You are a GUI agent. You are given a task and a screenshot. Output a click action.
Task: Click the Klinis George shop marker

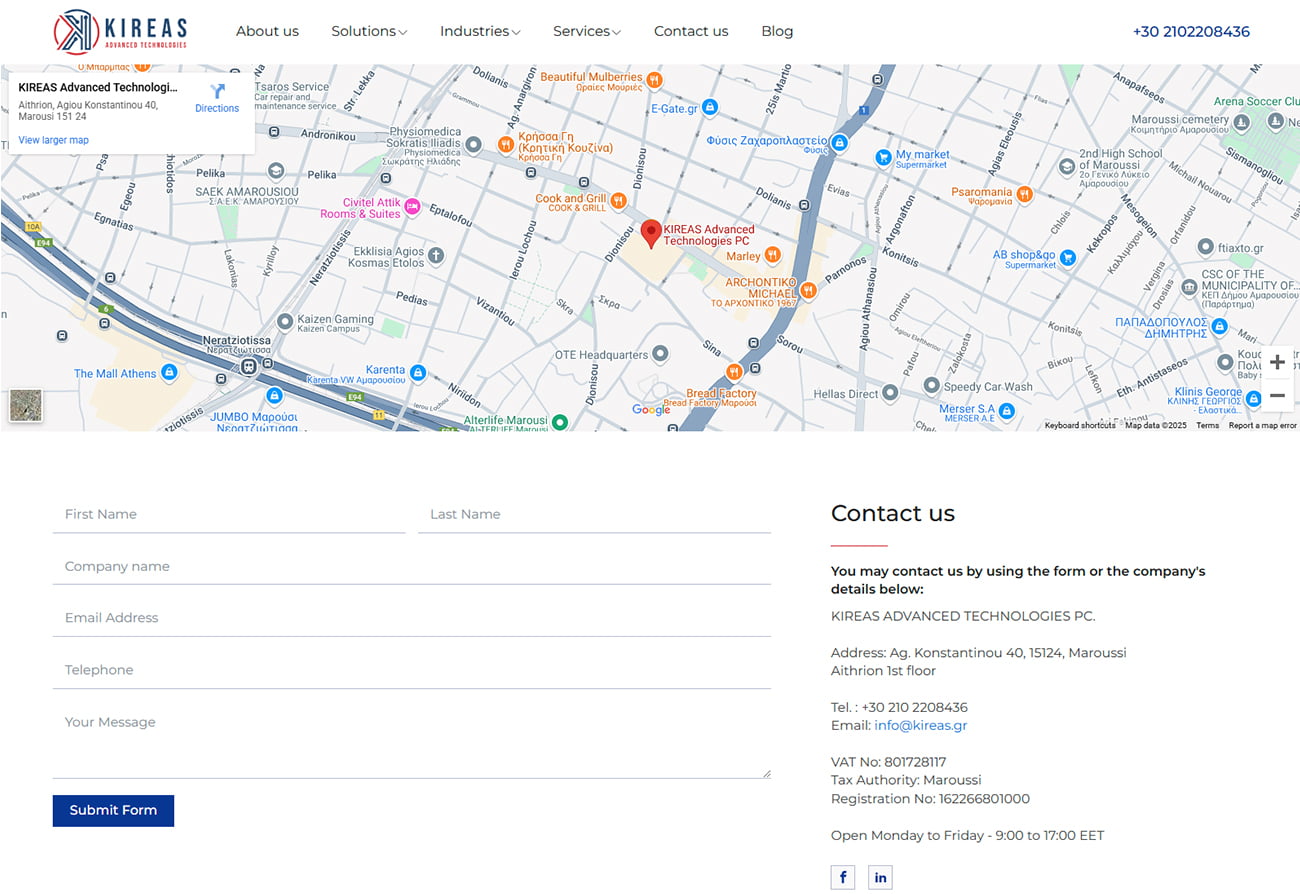pyautogui.click(x=1253, y=398)
